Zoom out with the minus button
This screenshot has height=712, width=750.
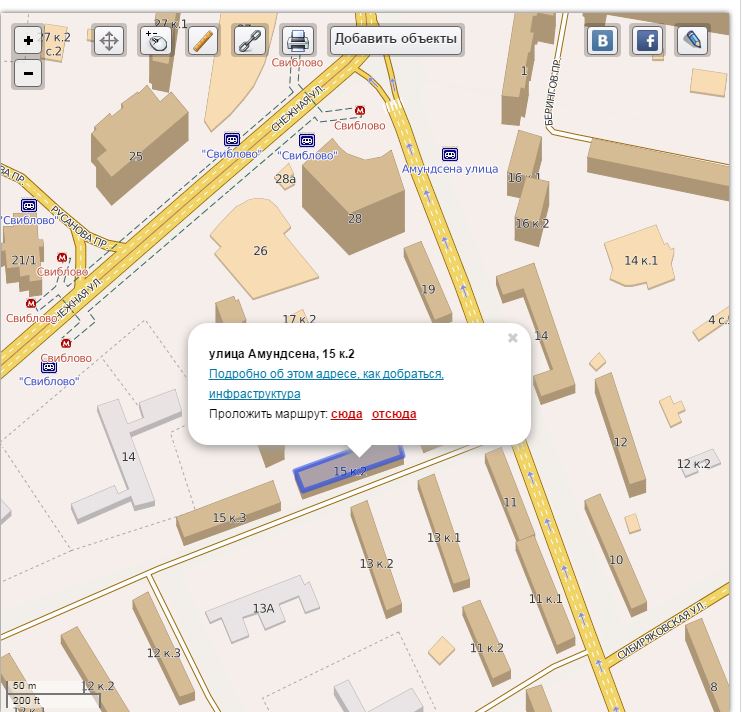coord(28,74)
